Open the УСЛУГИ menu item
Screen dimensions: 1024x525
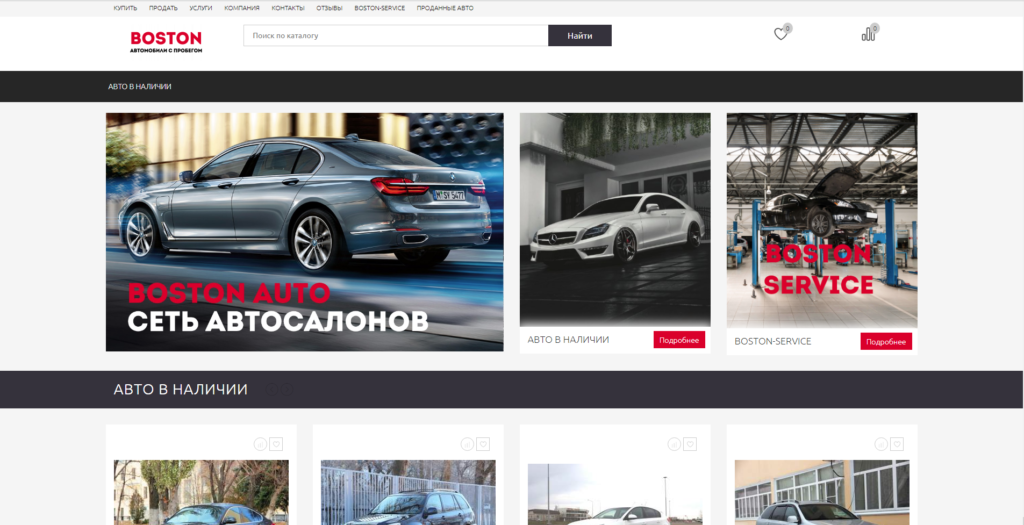click(x=200, y=8)
